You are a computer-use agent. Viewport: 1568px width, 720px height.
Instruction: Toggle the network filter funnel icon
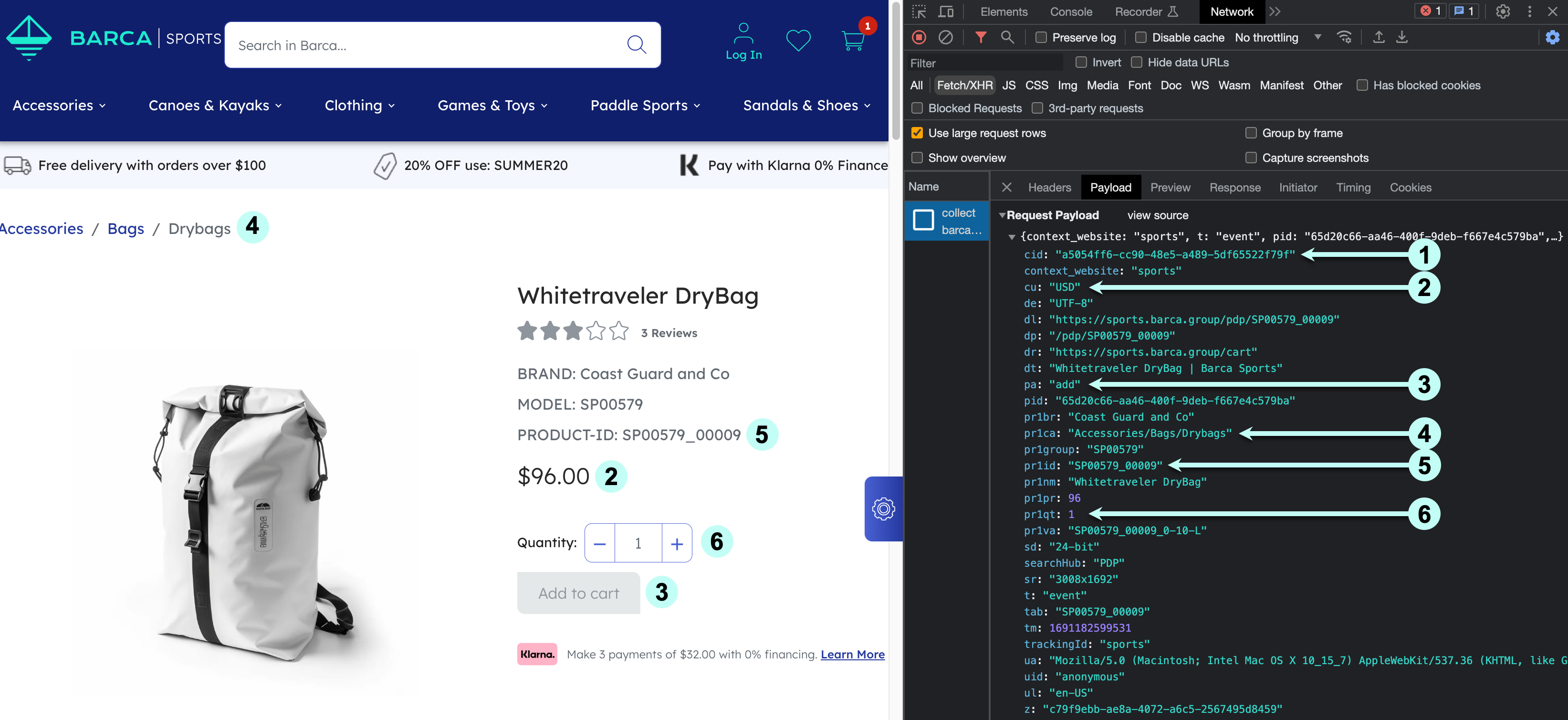click(981, 37)
